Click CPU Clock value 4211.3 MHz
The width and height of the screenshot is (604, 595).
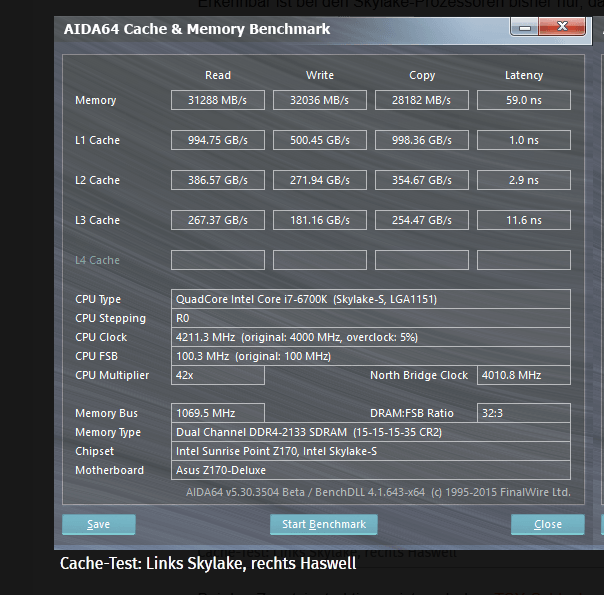(x=371, y=337)
